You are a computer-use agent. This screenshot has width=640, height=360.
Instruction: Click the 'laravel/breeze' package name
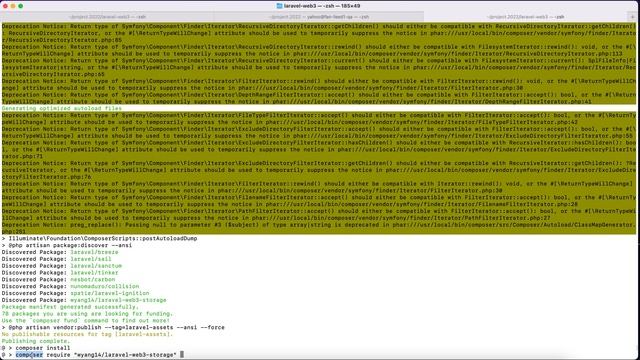(x=94, y=252)
